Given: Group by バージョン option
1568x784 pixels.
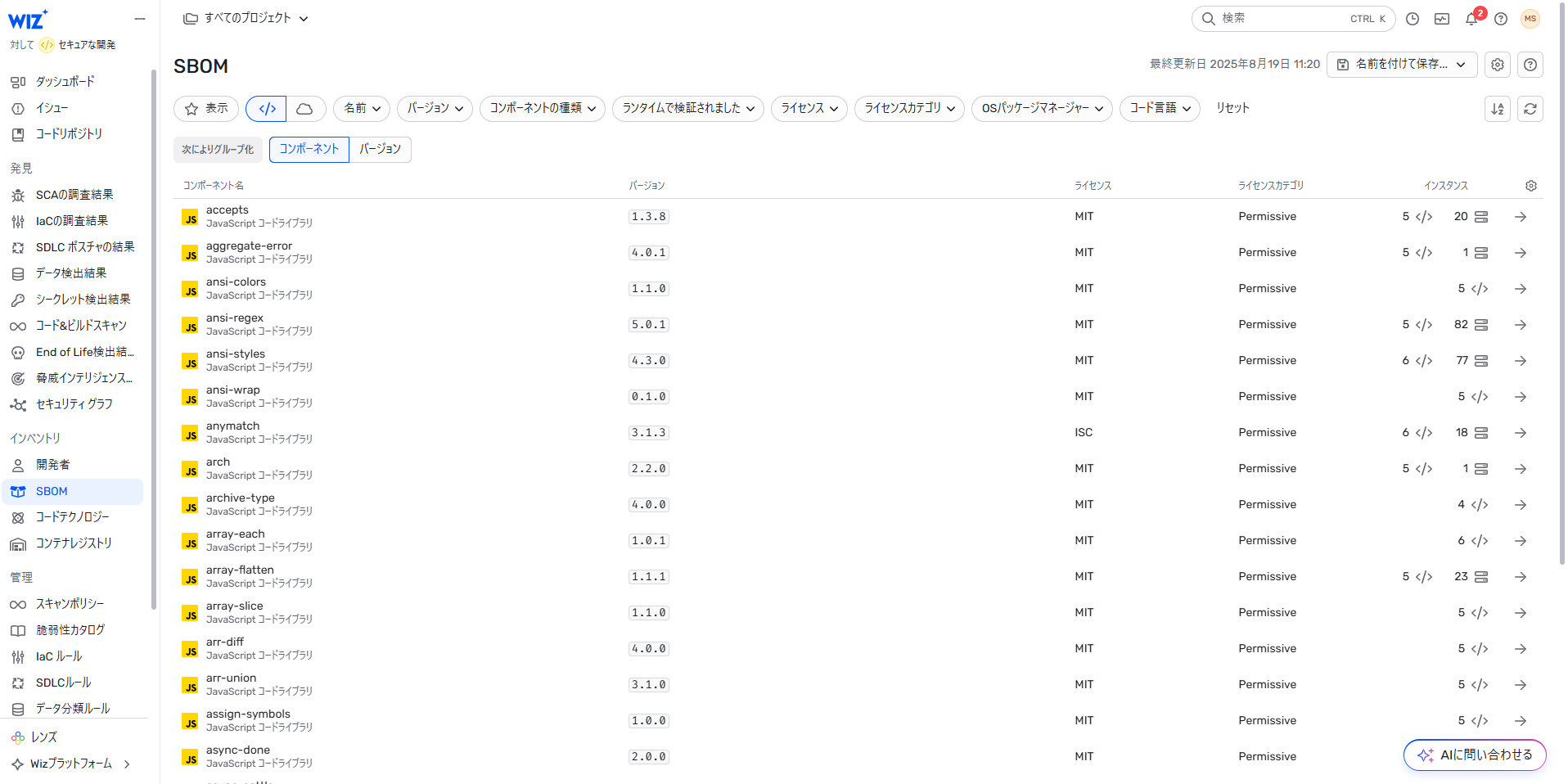Looking at the screenshot, I should (x=380, y=149).
